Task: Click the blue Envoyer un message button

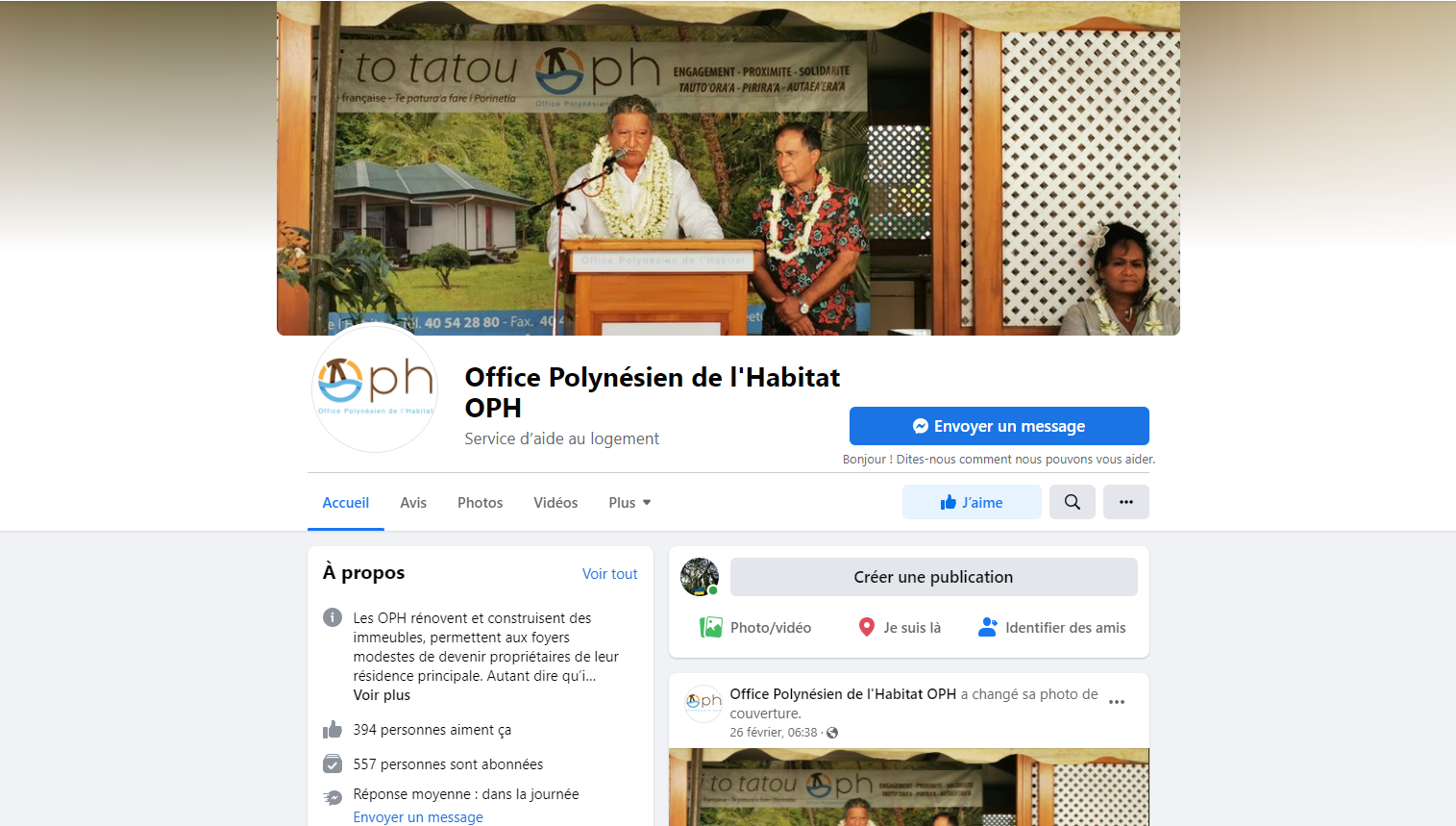Action: 999,426
